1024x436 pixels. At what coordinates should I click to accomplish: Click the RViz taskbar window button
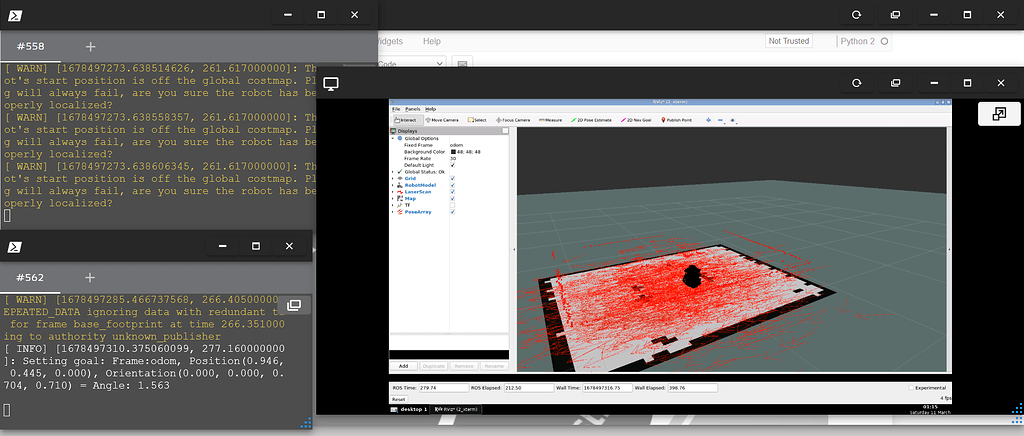click(x=458, y=409)
